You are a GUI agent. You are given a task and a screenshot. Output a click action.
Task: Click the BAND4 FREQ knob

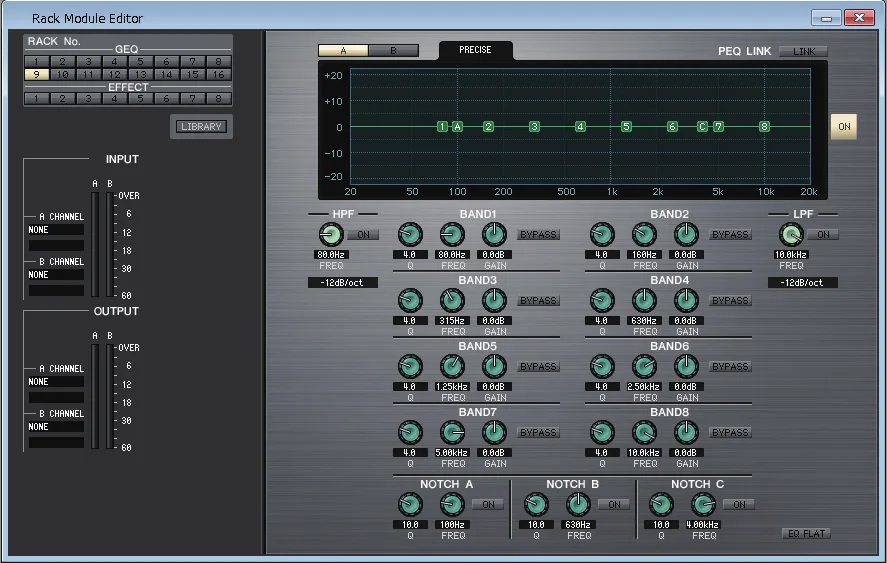pos(644,300)
